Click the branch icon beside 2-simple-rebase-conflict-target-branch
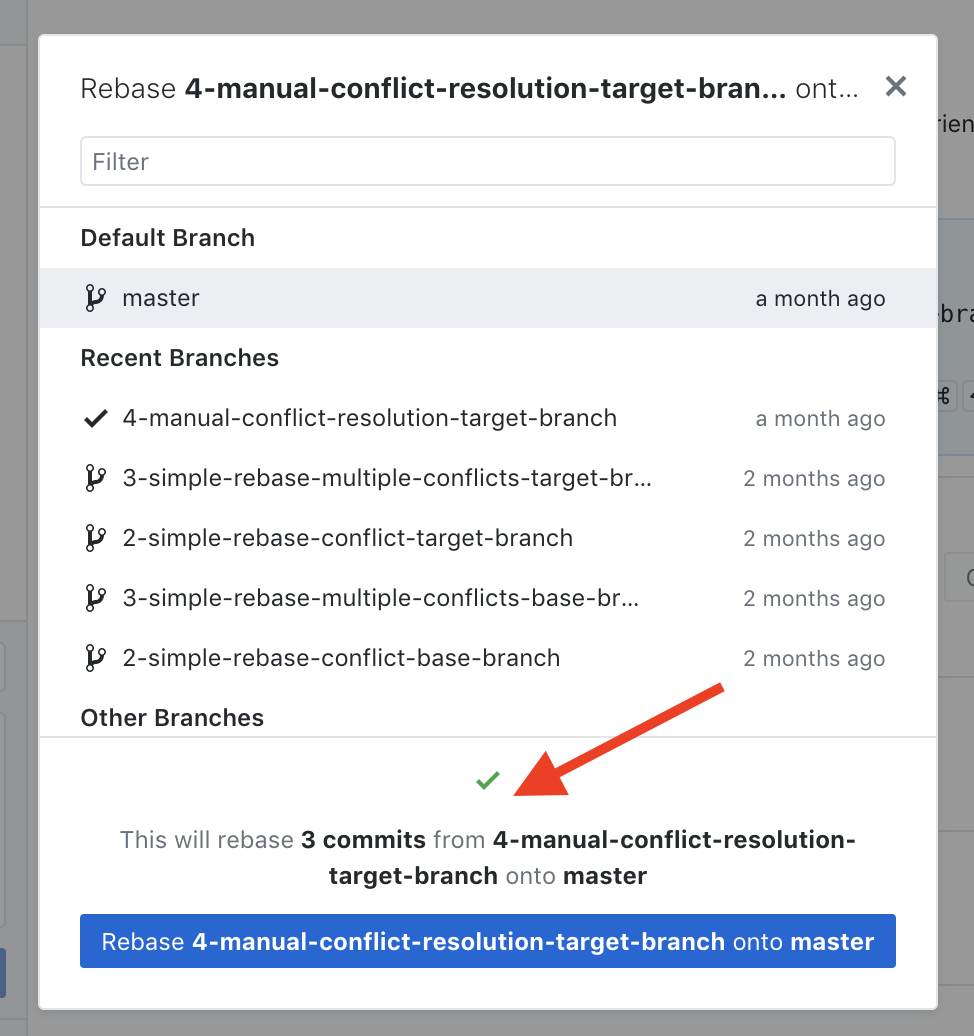Screen dimensions: 974x1036 click(95, 538)
